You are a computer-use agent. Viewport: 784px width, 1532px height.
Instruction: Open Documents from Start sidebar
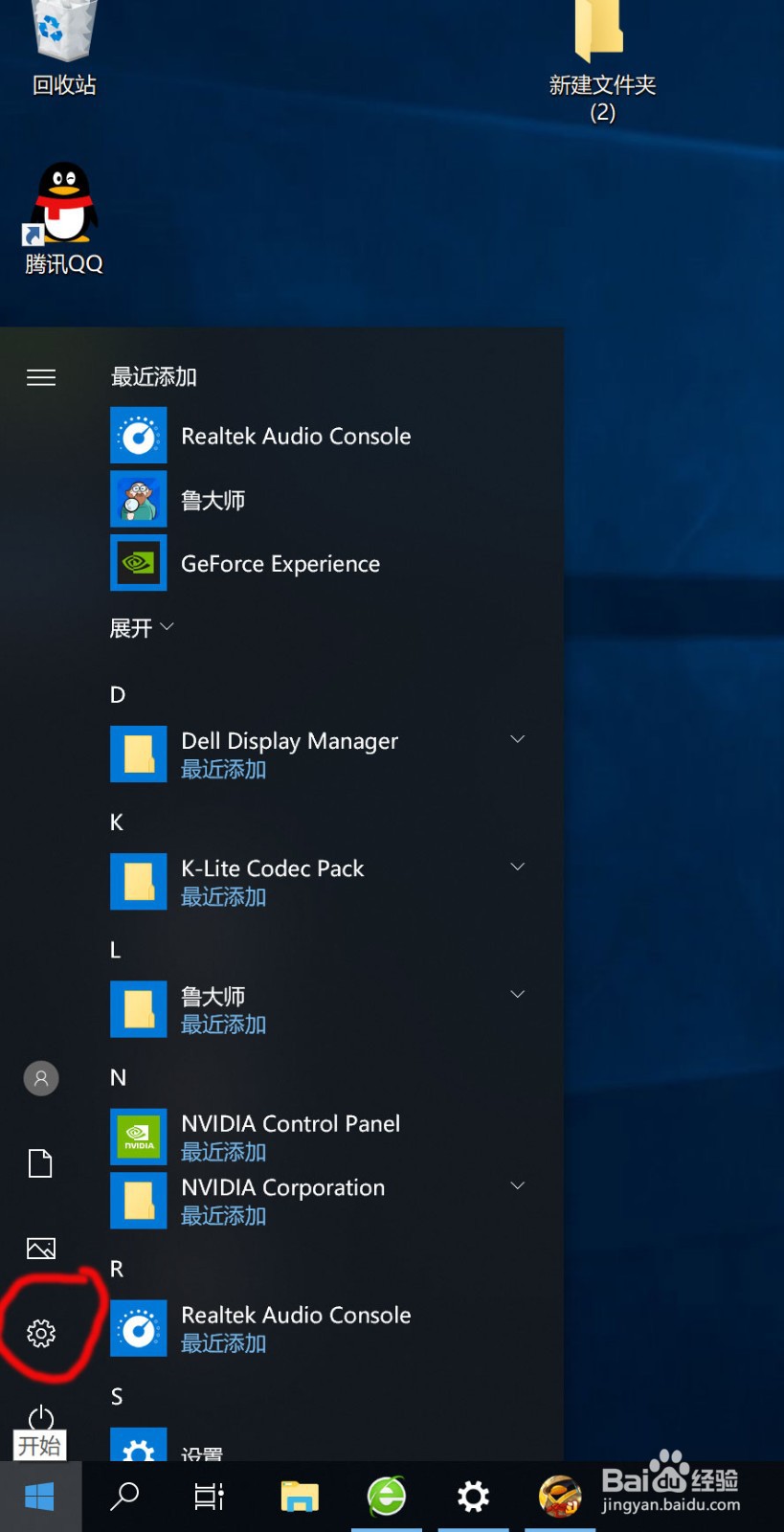click(41, 1163)
